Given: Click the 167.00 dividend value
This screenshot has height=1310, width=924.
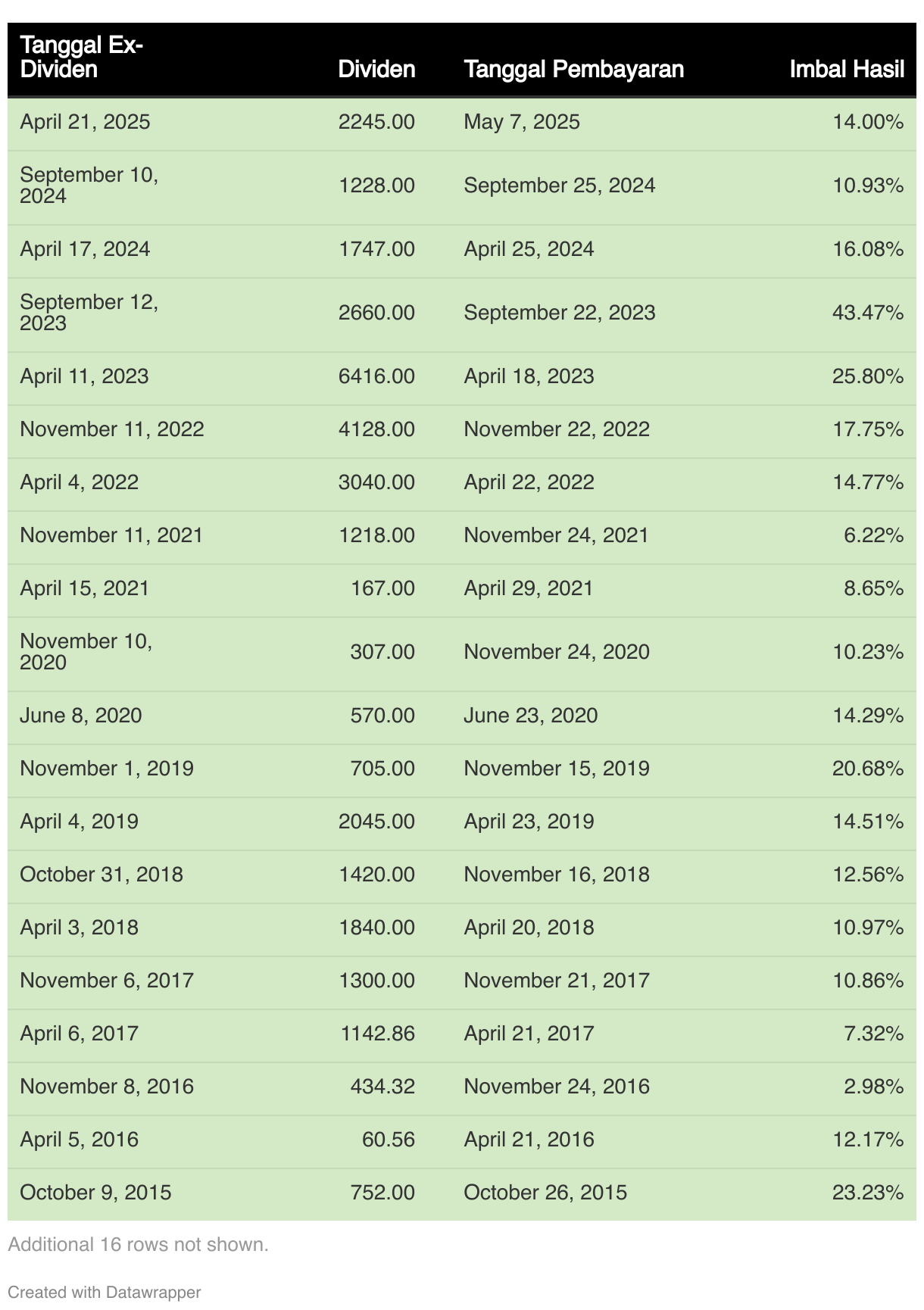Looking at the screenshot, I should click(382, 588).
